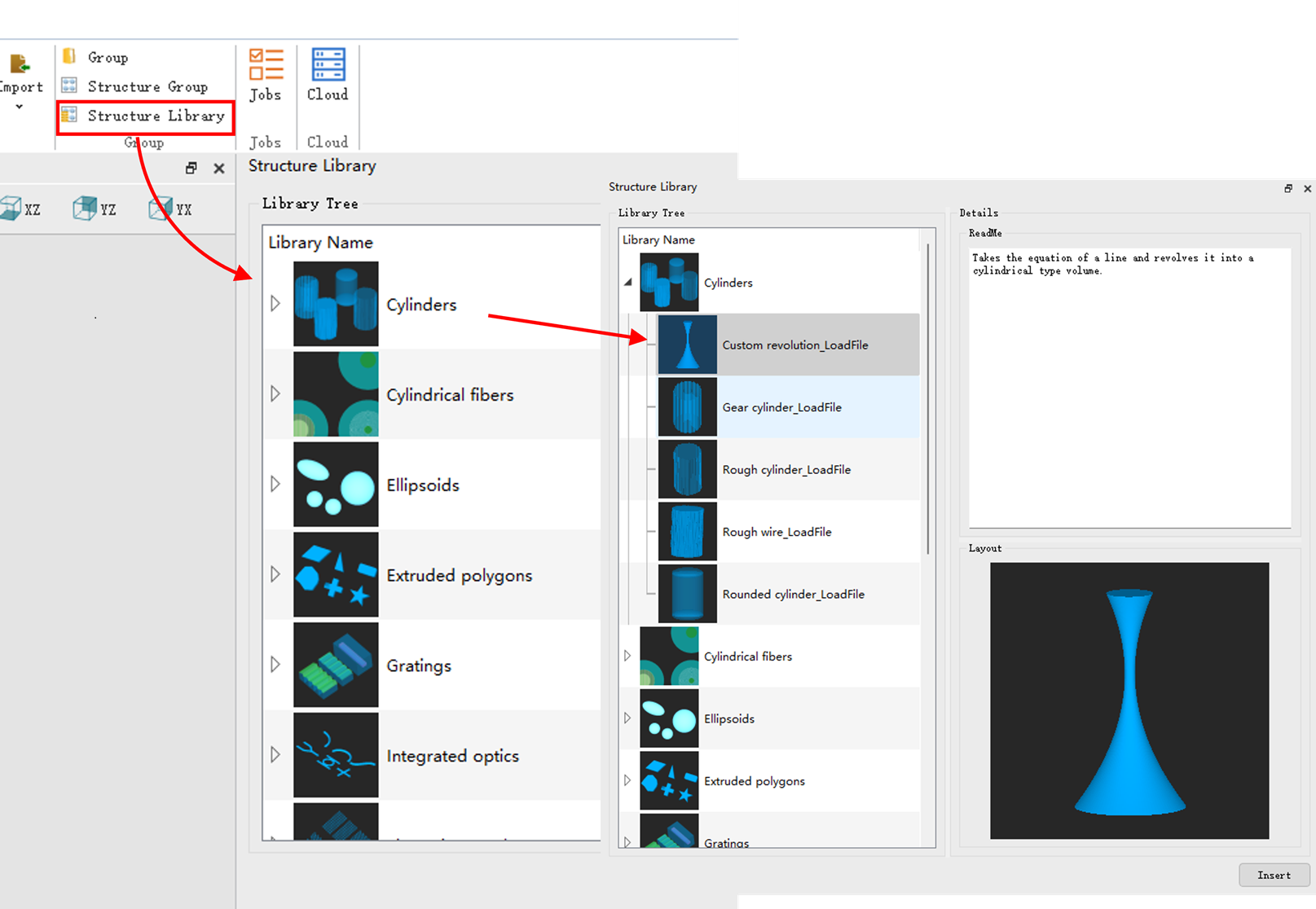Open the Import dropdown arrow
Image resolution: width=1316 pixels, height=909 pixels.
tap(20, 107)
